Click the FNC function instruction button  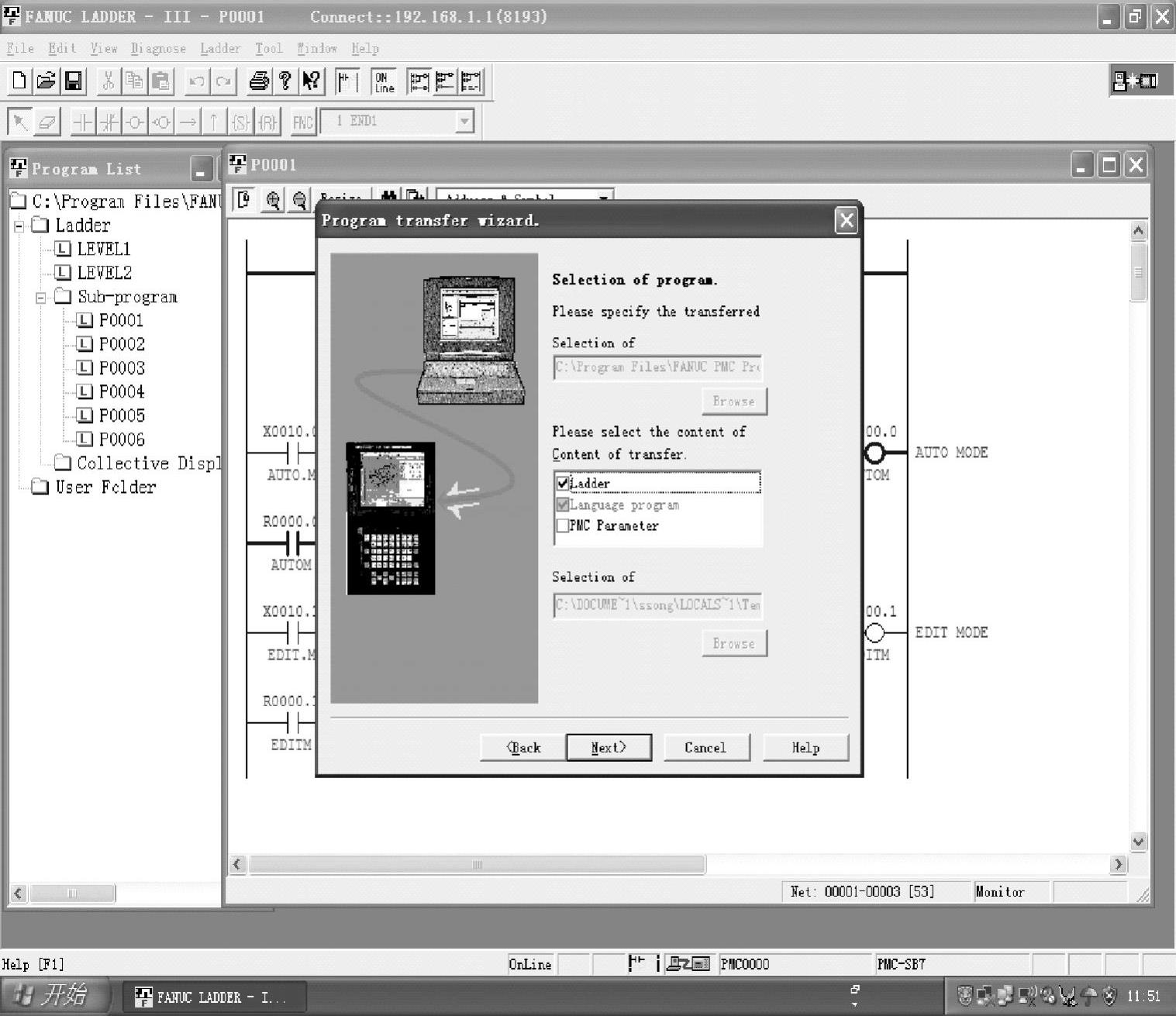pos(303,122)
